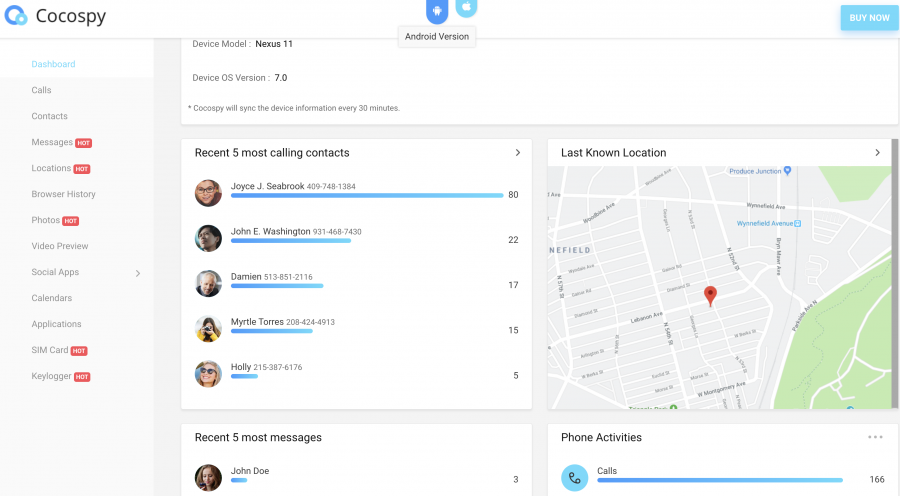Click the Recent 5 most messages heading

coord(258,437)
